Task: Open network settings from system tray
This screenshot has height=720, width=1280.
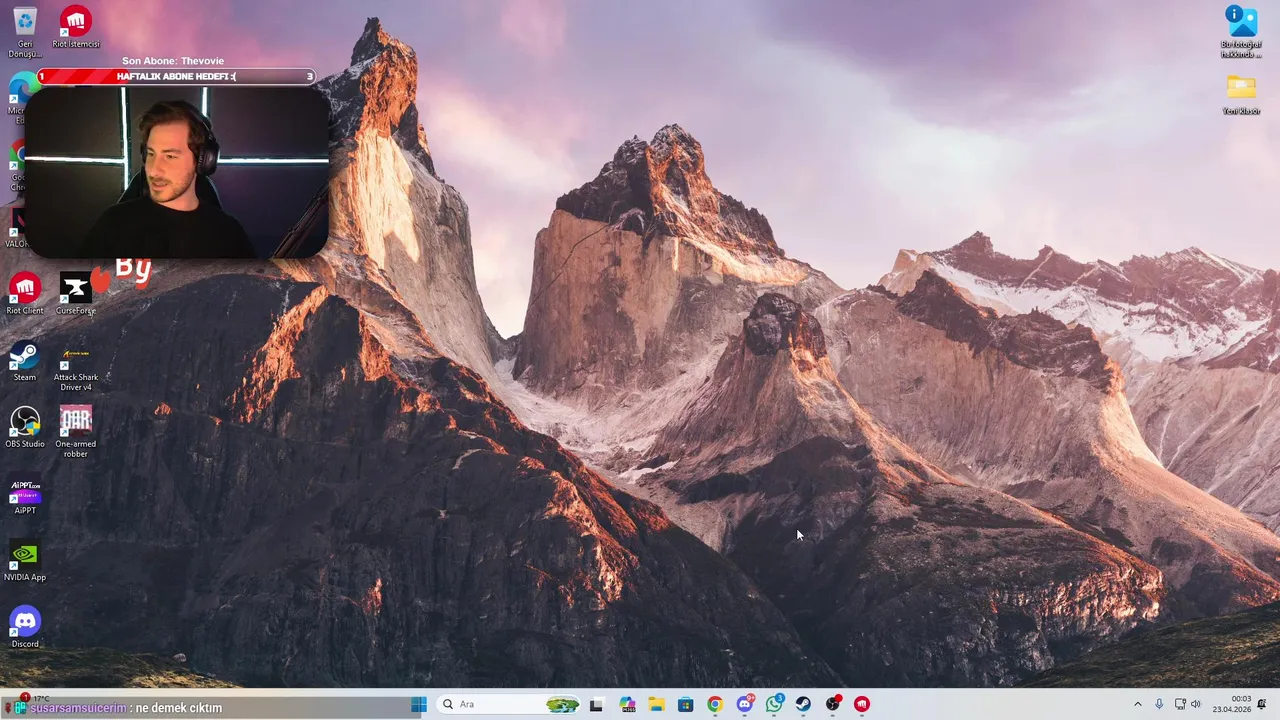Action: click(1180, 704)
